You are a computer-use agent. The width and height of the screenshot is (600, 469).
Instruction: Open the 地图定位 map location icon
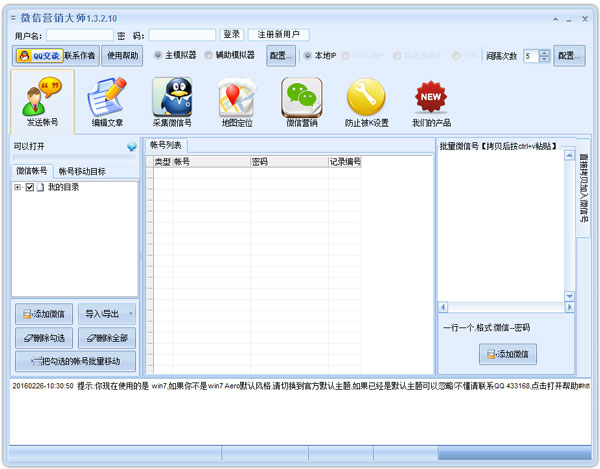[x=237, y=102]
